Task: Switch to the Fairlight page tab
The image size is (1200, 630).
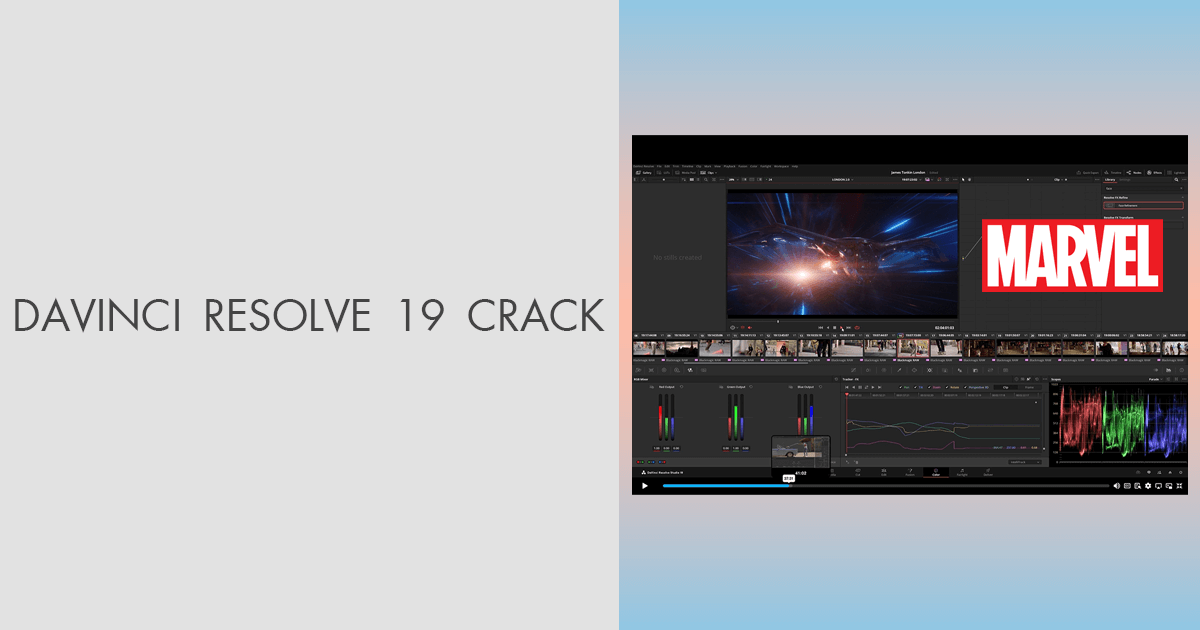Action: [x=962, y=472]
